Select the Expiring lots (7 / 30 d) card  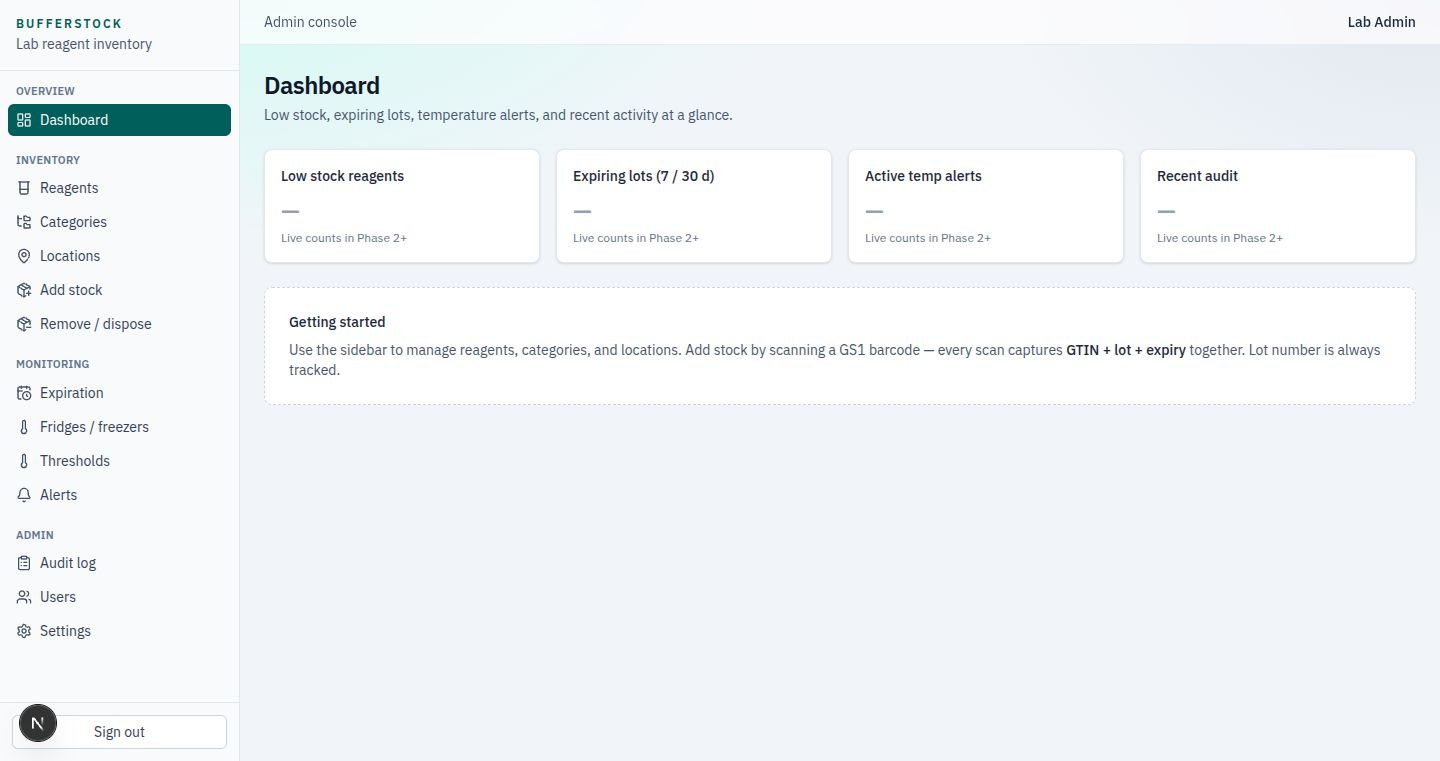[x=694, y=206]
